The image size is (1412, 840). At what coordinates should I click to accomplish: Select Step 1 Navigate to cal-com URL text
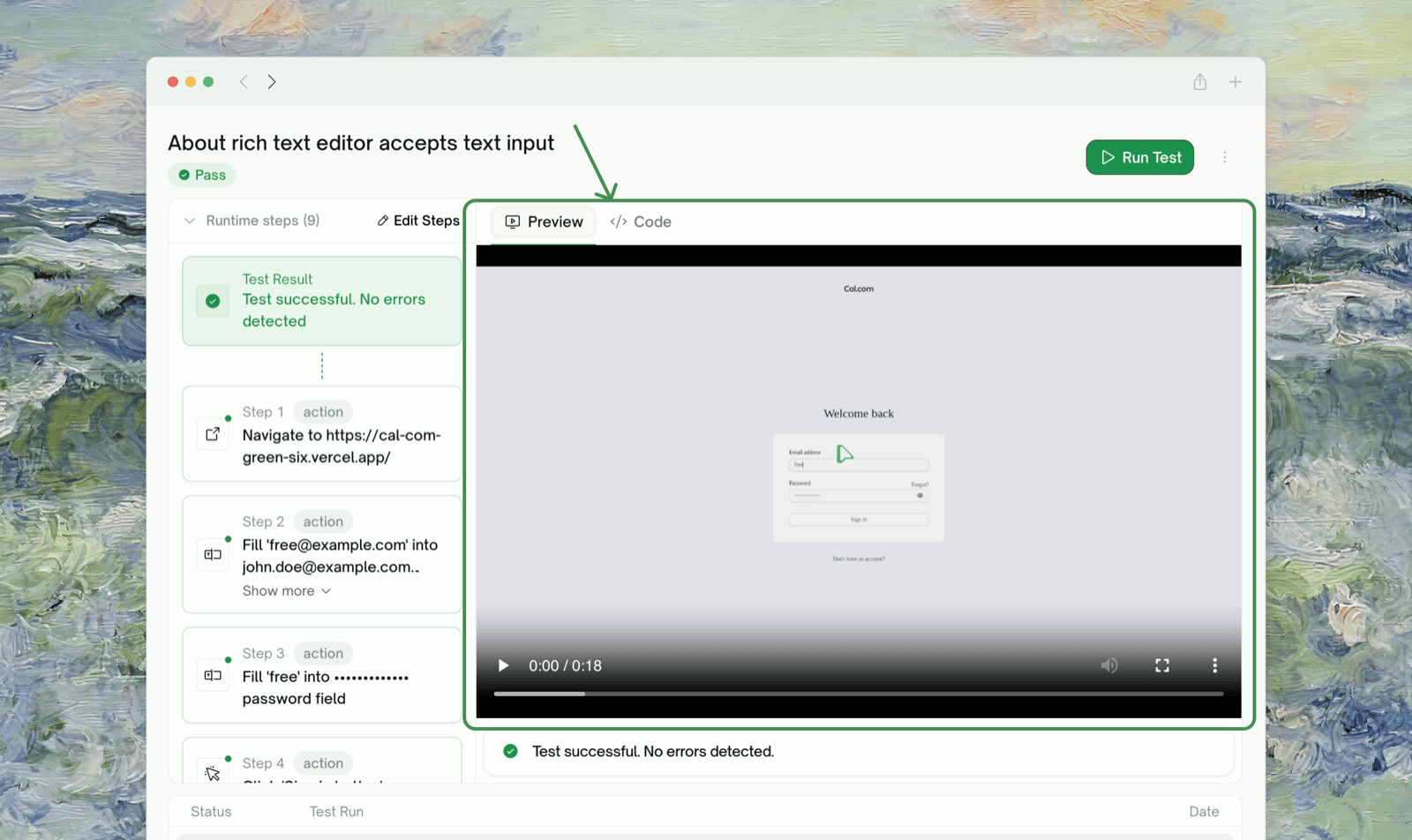[342, 446]
